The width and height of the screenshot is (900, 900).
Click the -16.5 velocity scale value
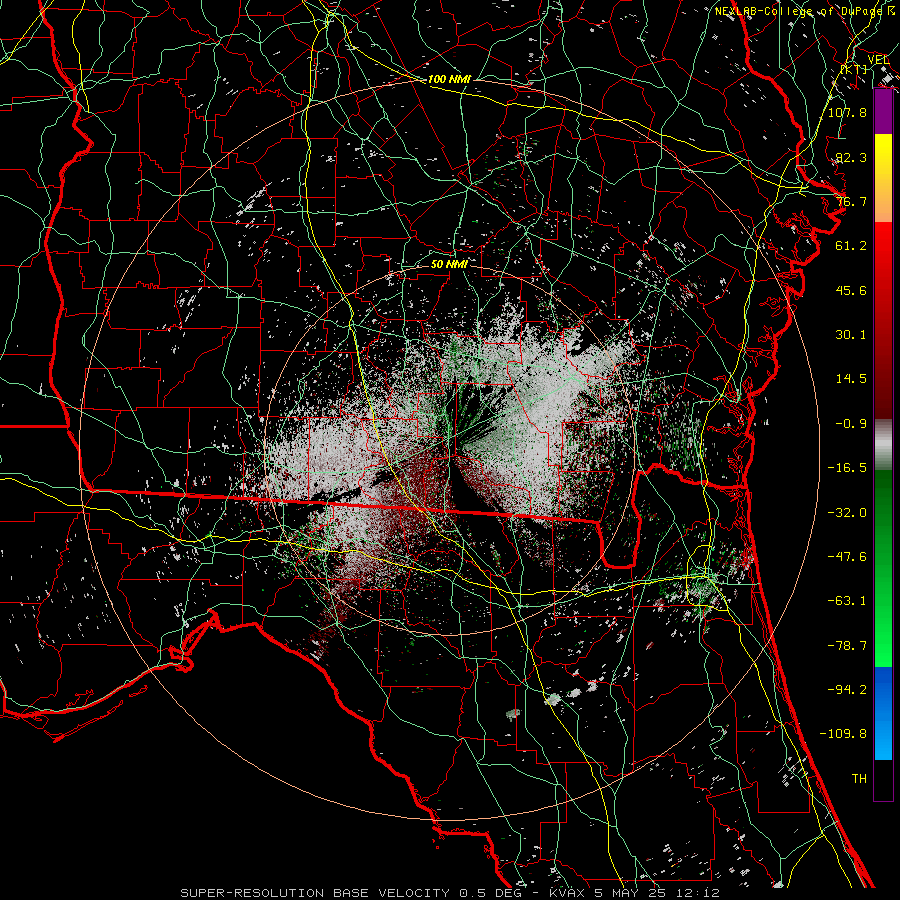coord(847,468)
